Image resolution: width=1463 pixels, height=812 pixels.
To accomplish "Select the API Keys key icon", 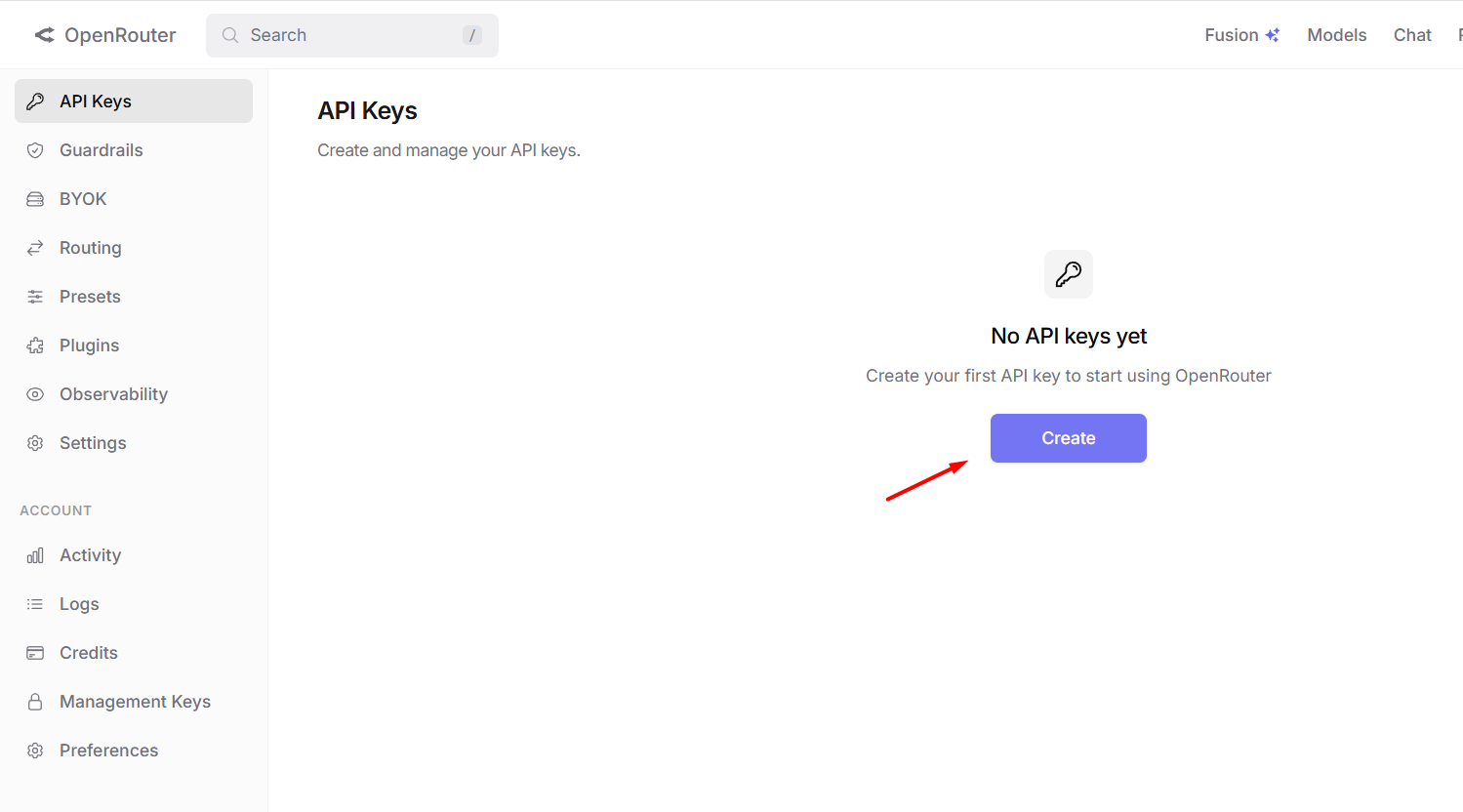I will [35, 101].
